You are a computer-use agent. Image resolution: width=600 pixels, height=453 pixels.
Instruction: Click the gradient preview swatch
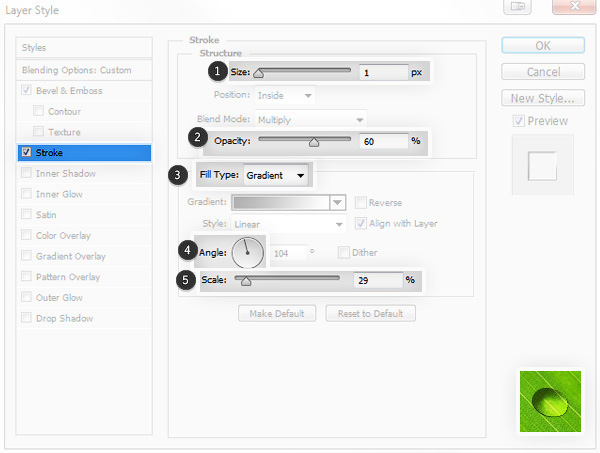coord(281,202)
